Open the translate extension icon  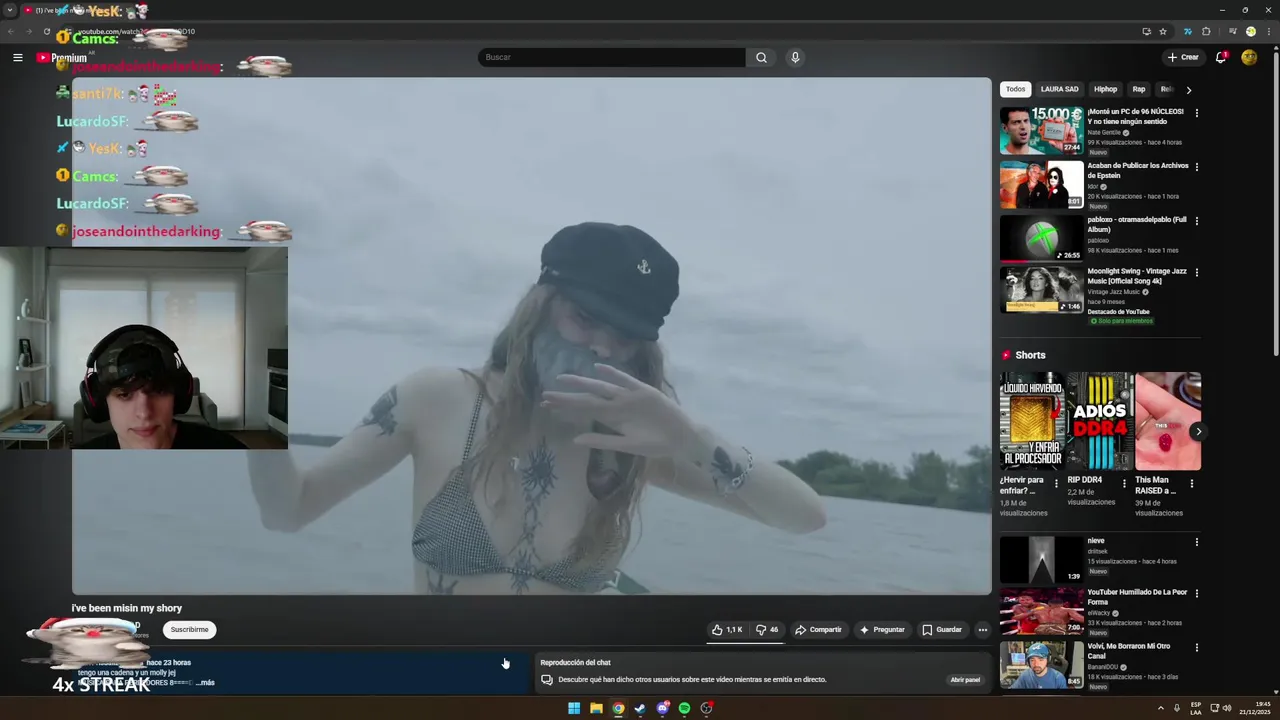(x=1188, y=31)
